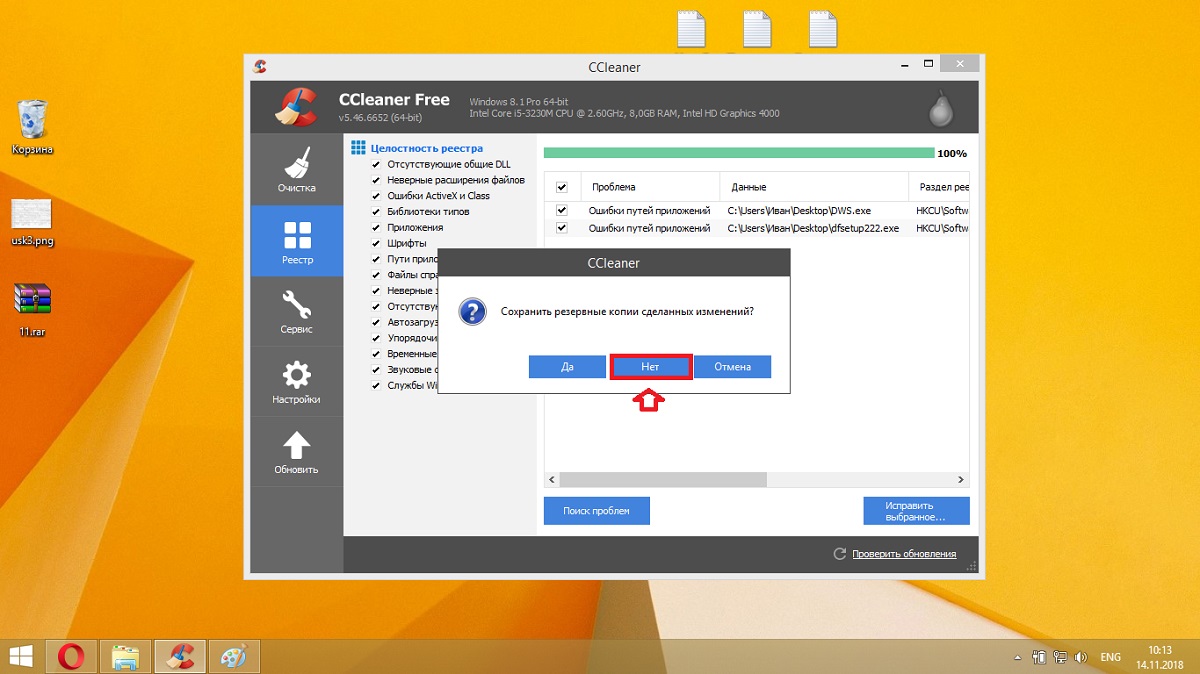Image resolution: width=1200 pixels, height=674 pixels.
Task: Open the Сервис tools section
Action: click(296, 311)
